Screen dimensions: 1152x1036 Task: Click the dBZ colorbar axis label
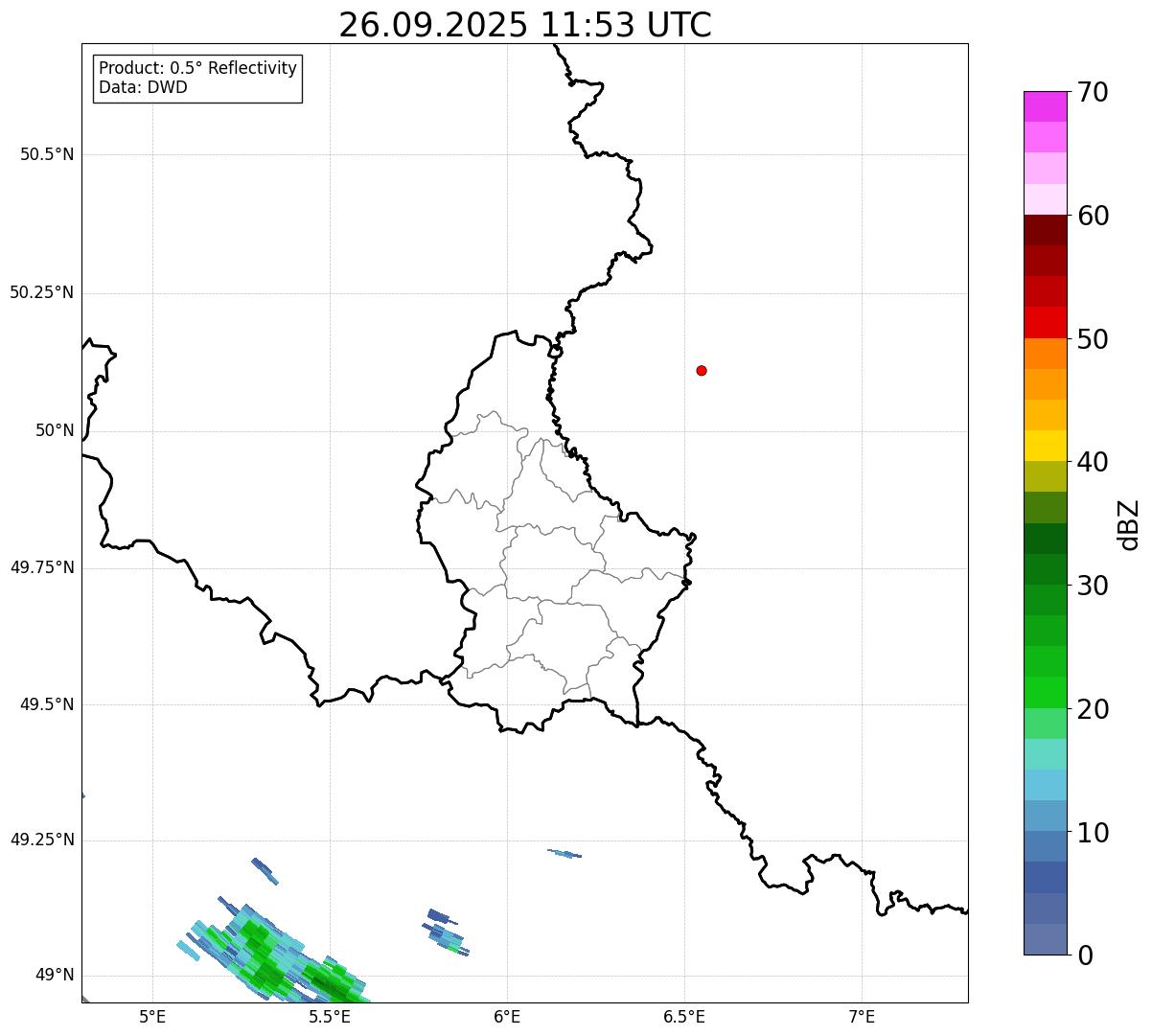pos(1129,524)
